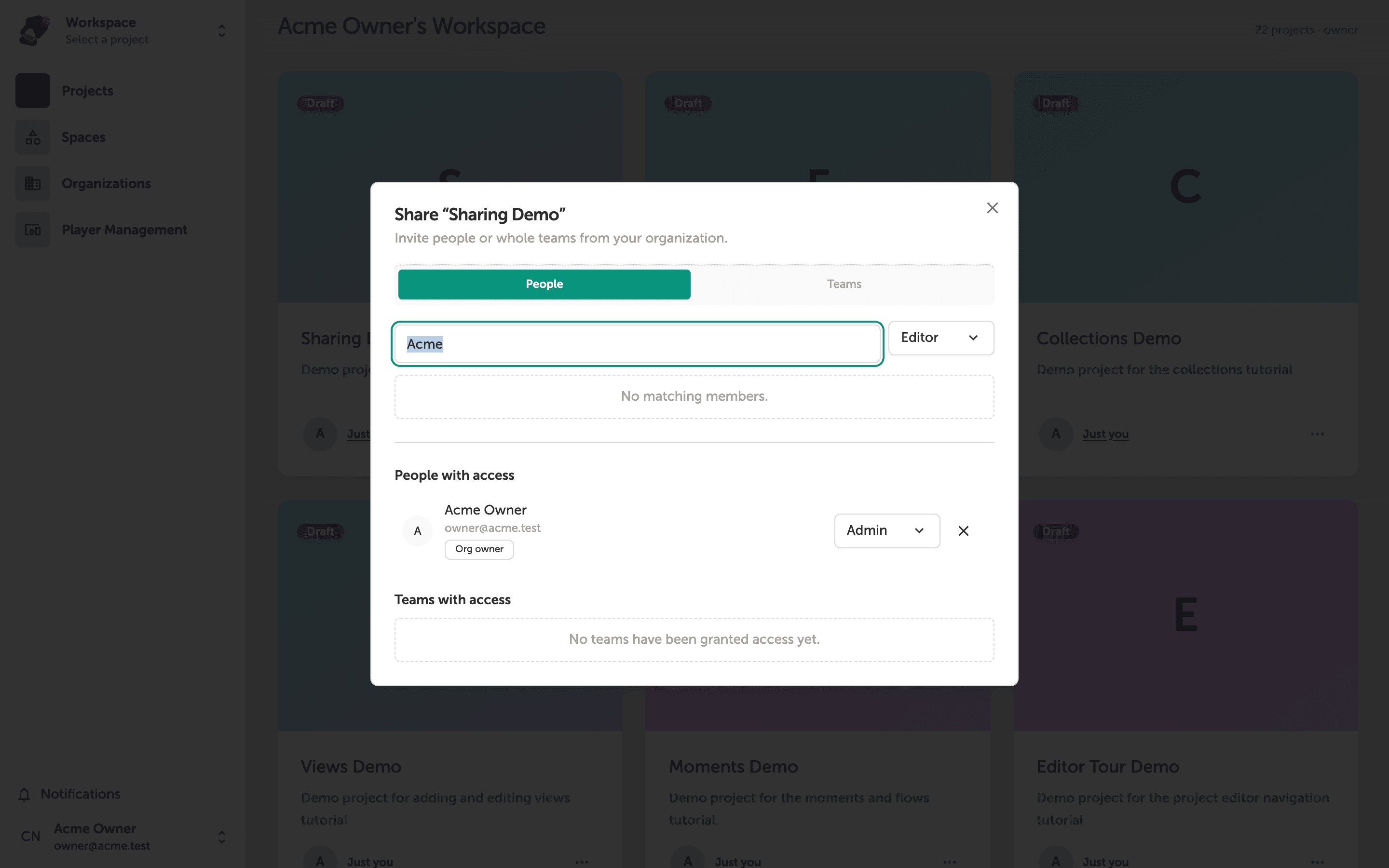Open Organizations in the sidebar
This screenshot has height=868, width=1389.
tap(106, 184)
